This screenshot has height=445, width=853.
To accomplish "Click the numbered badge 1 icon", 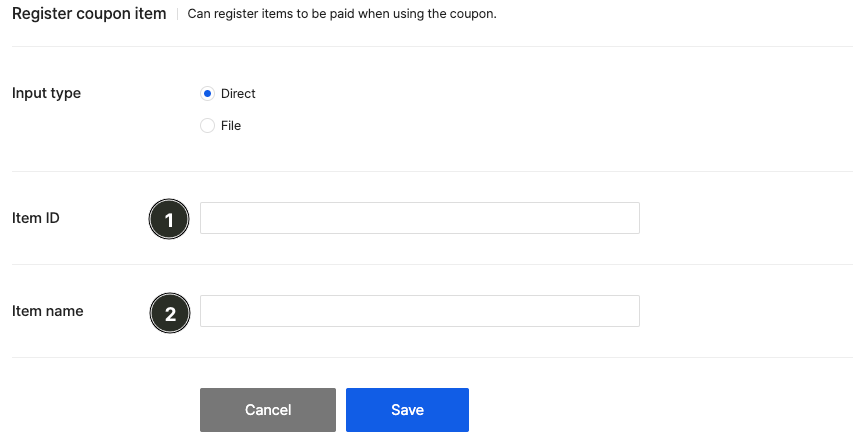I will [169, 219].
